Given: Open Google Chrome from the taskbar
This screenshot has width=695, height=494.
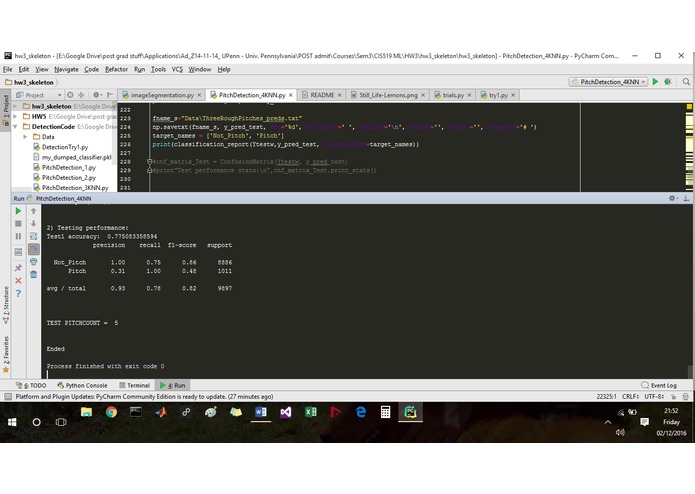Looking at the screenshot, I should pos(111,412).
